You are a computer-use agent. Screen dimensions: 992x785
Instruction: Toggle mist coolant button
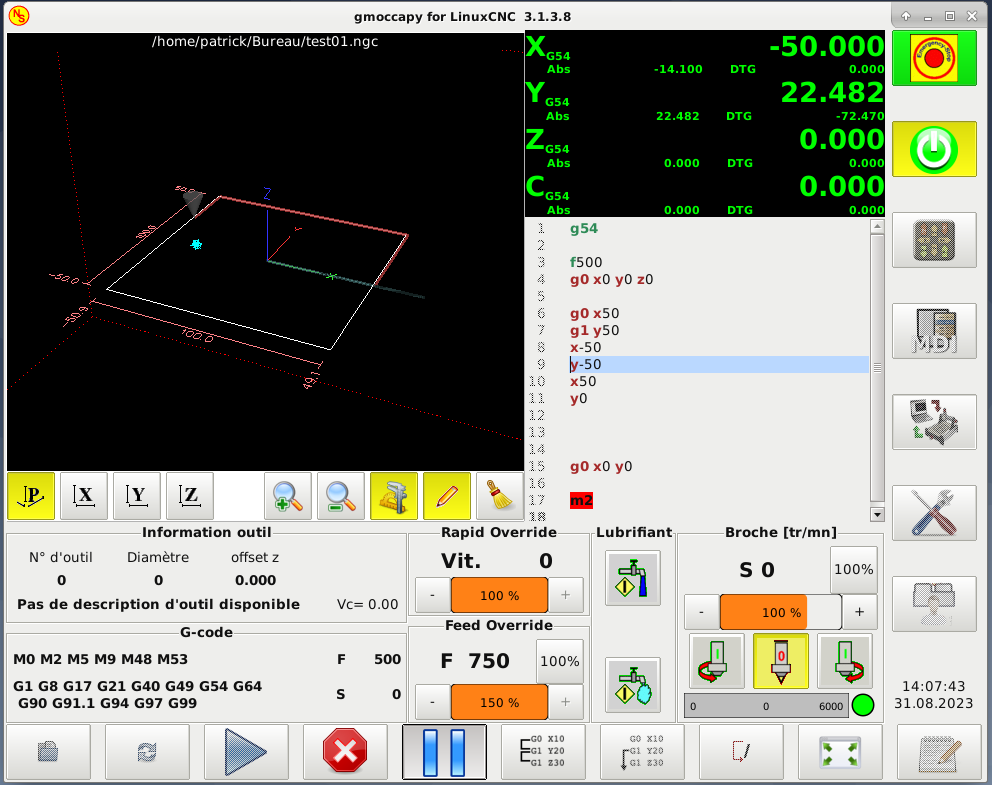pyautogui.click(x=633, y=685)
